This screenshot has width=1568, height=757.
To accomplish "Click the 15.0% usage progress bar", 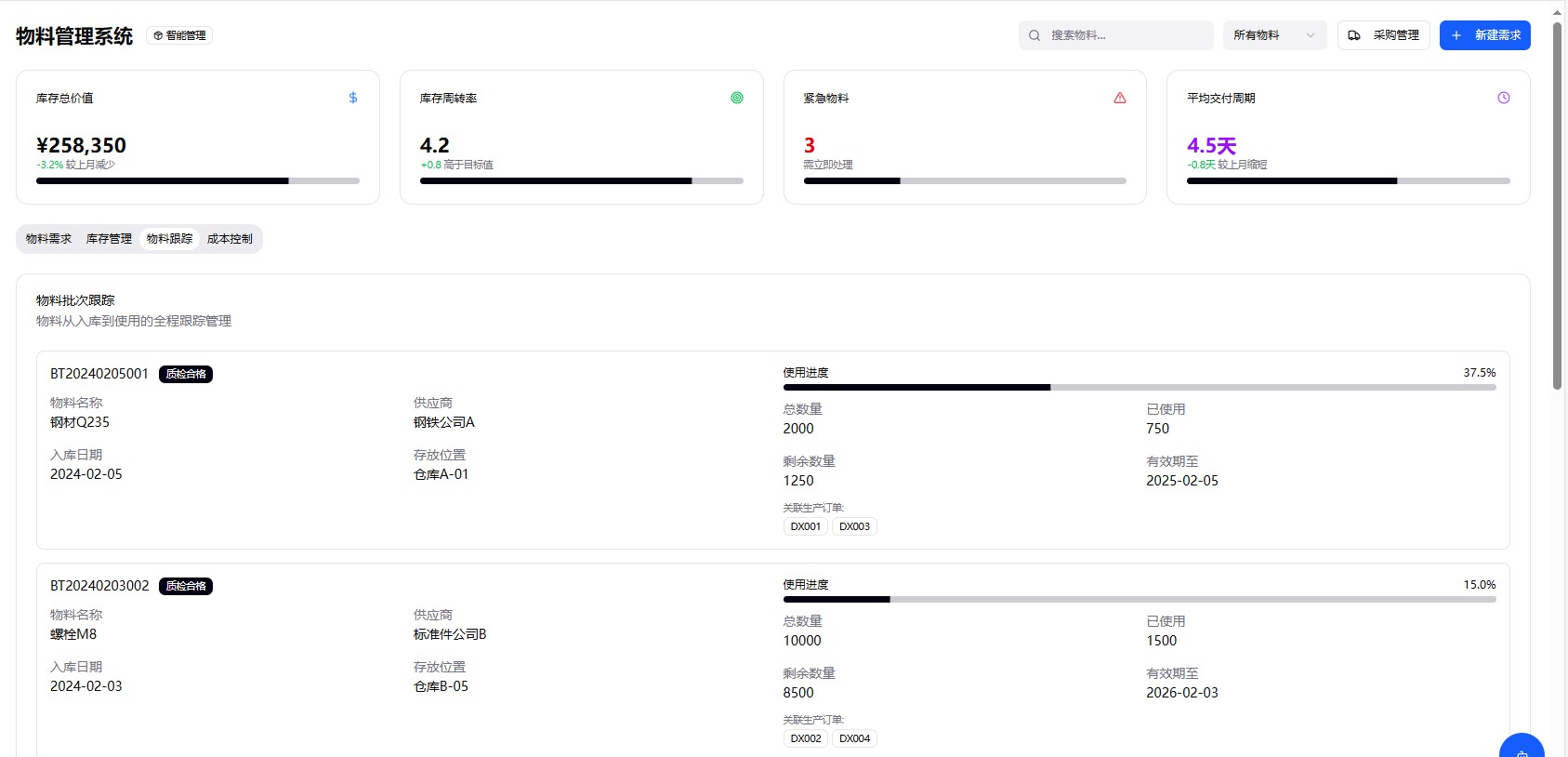I will click(x=1139, y=599).
